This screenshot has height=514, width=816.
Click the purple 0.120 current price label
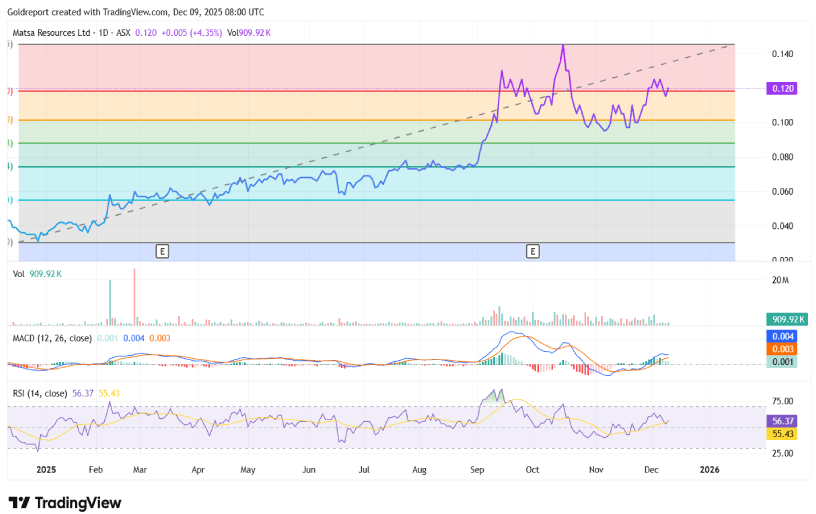pos(781,89)
